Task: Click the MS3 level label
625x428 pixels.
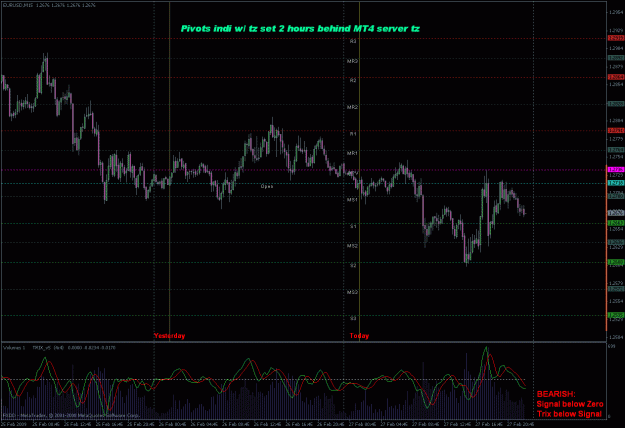Action: (352, 292)
